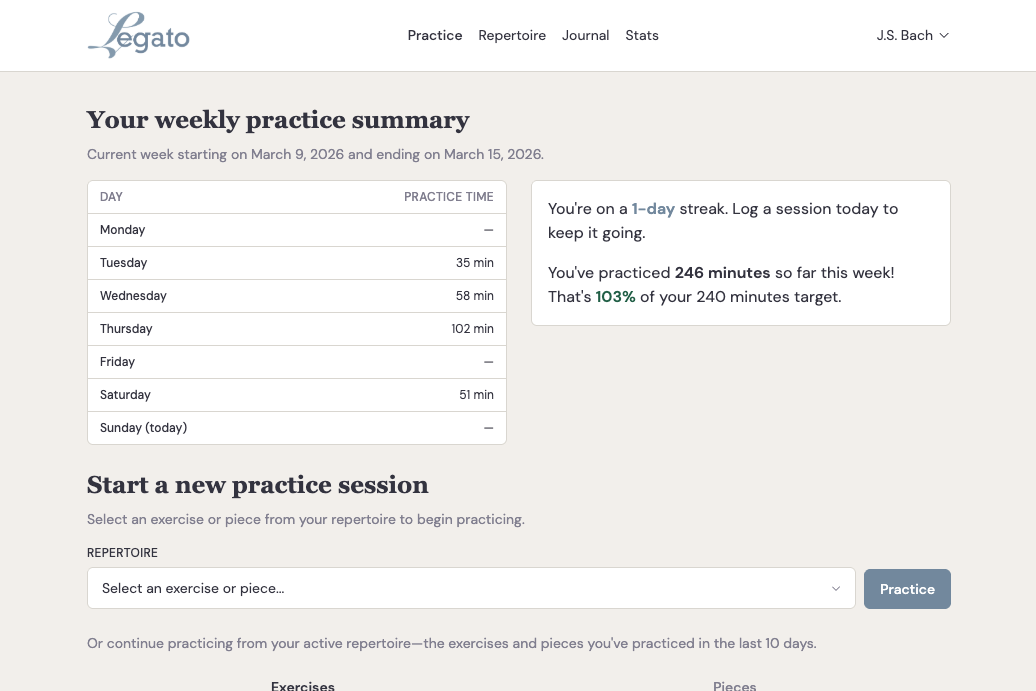Switch to the Exercises section
Image resolution: width=1036 pixels, height=691 pixels.
302,686
